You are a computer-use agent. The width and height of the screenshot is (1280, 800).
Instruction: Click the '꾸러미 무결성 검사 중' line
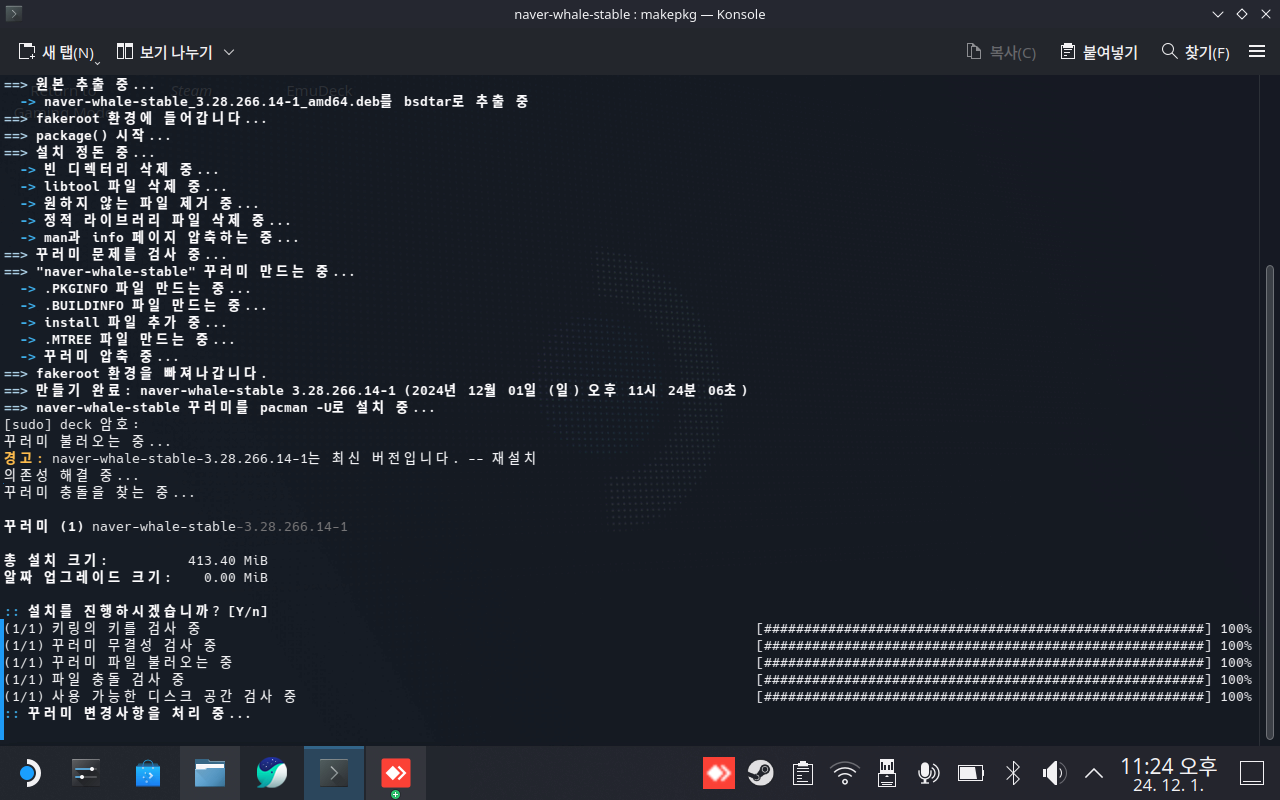[110, 645]
